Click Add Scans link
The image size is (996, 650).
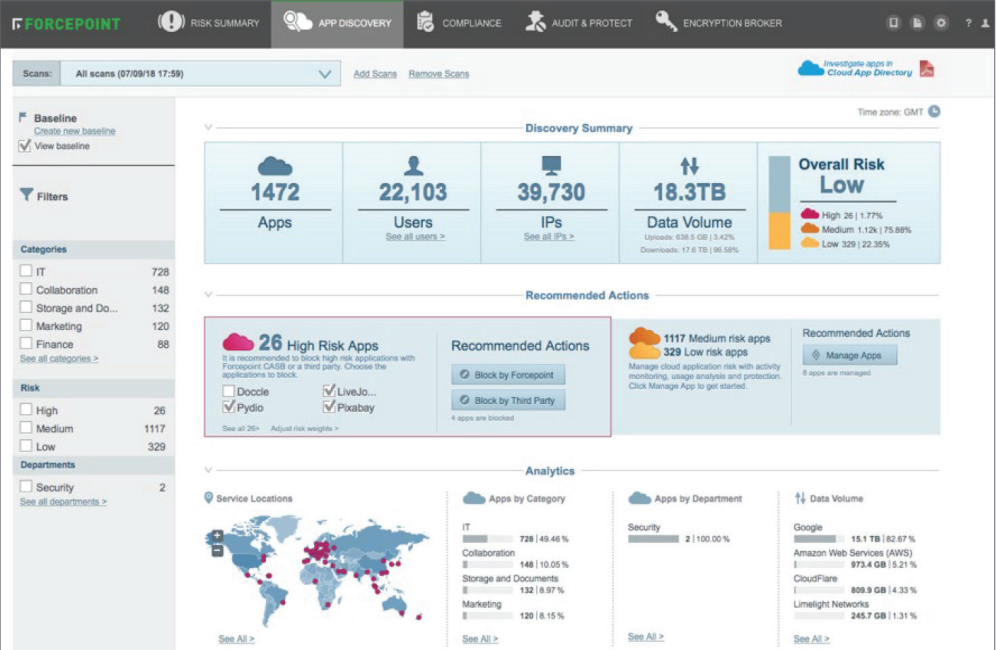pyautogui.click(x=375, y=74)
